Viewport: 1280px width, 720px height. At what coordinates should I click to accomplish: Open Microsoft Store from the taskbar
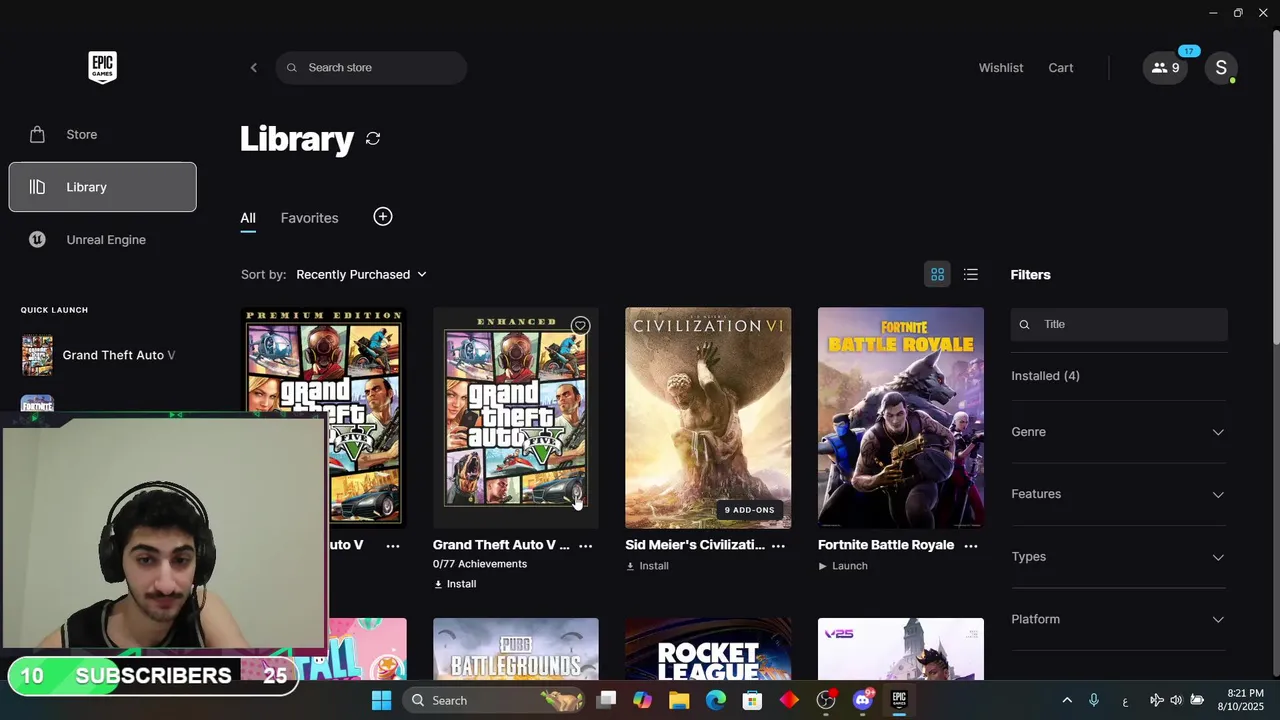coord(752,700)
